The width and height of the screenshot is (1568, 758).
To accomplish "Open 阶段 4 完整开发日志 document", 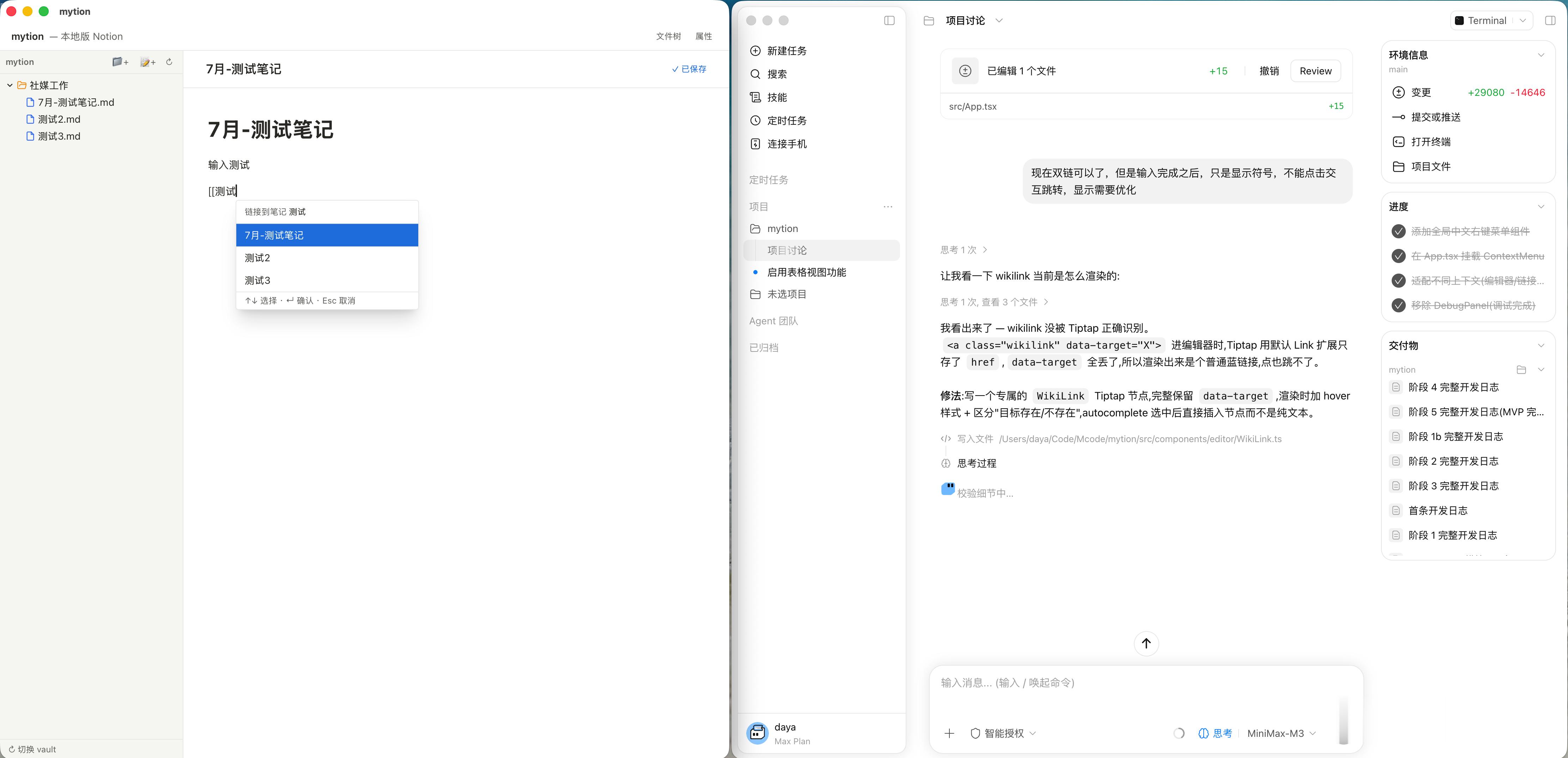I will (1454, 387).
